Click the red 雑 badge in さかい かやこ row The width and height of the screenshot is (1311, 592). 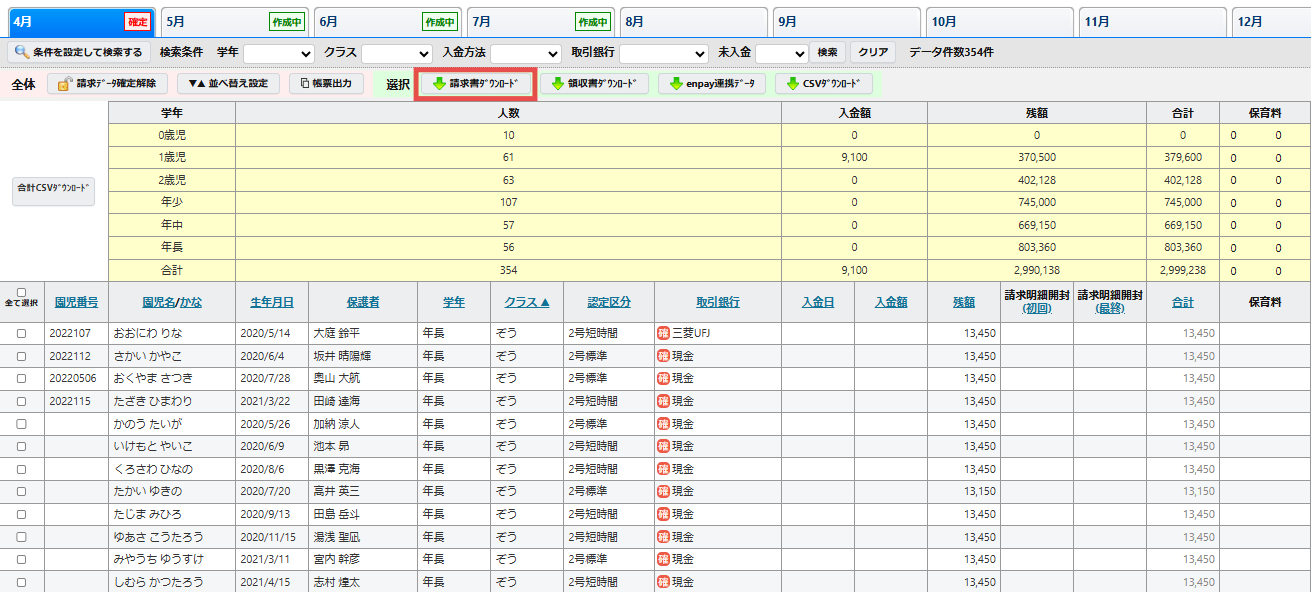662,356
